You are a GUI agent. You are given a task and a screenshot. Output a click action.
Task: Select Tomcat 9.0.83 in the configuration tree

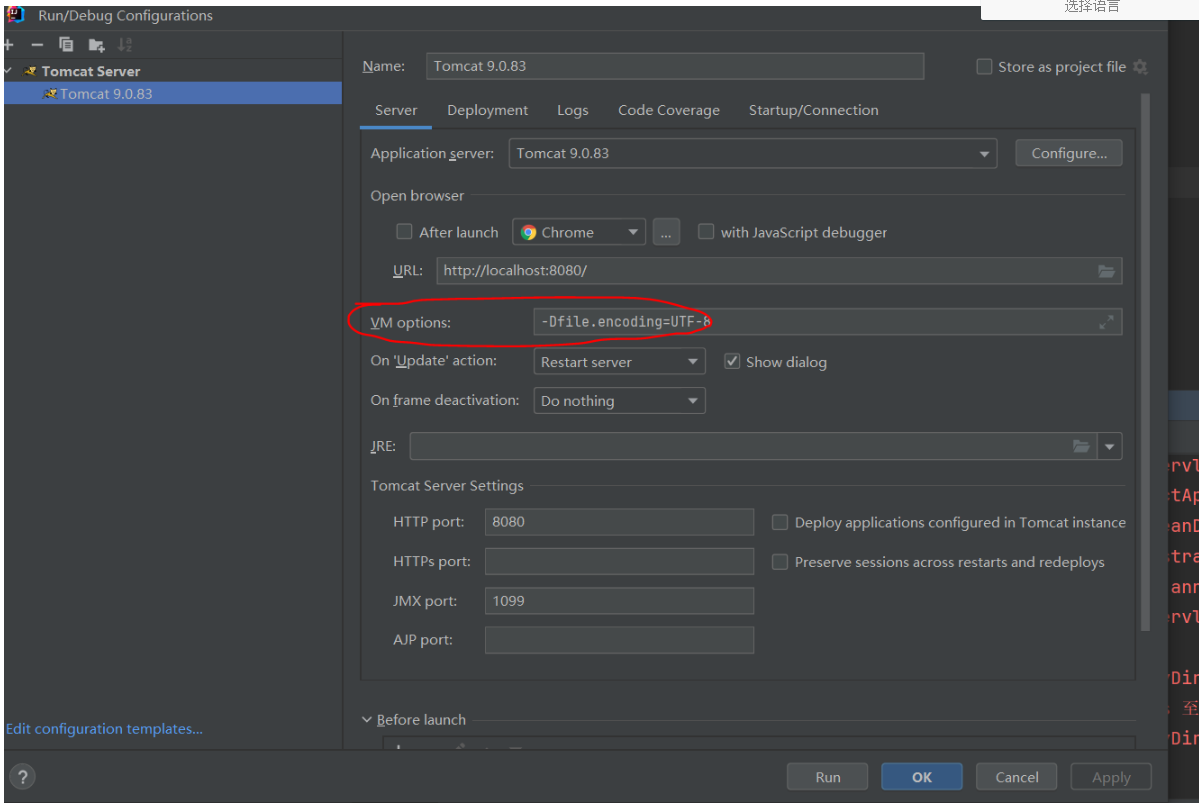pos(173,93)
